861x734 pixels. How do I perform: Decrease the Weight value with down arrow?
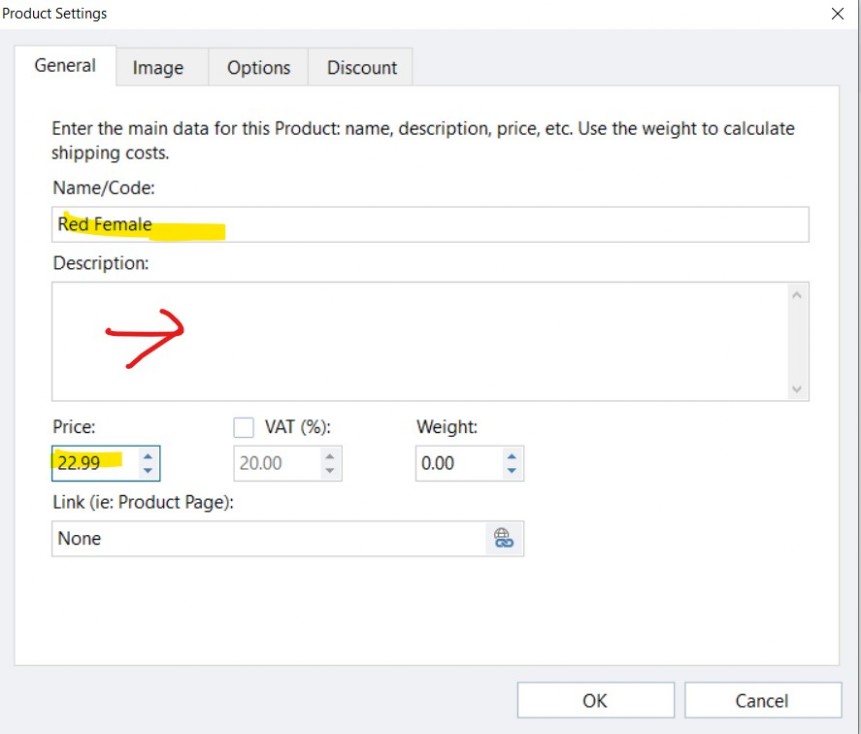pos(512,471)
